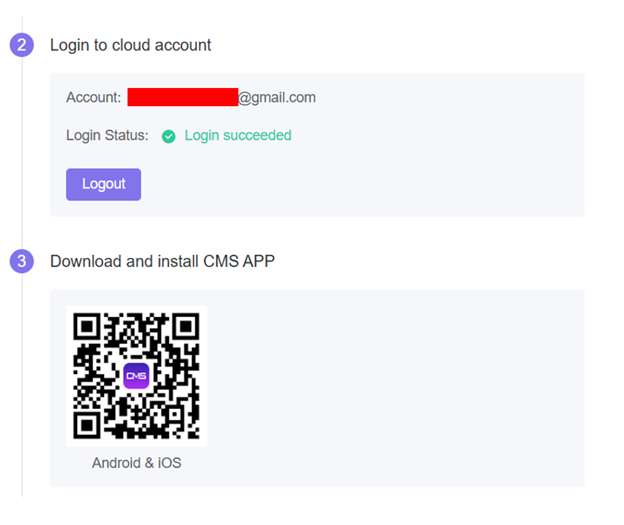Click the 'Account:' label
The width and height of the screenshot is (624, 525).
coord(93,97)
